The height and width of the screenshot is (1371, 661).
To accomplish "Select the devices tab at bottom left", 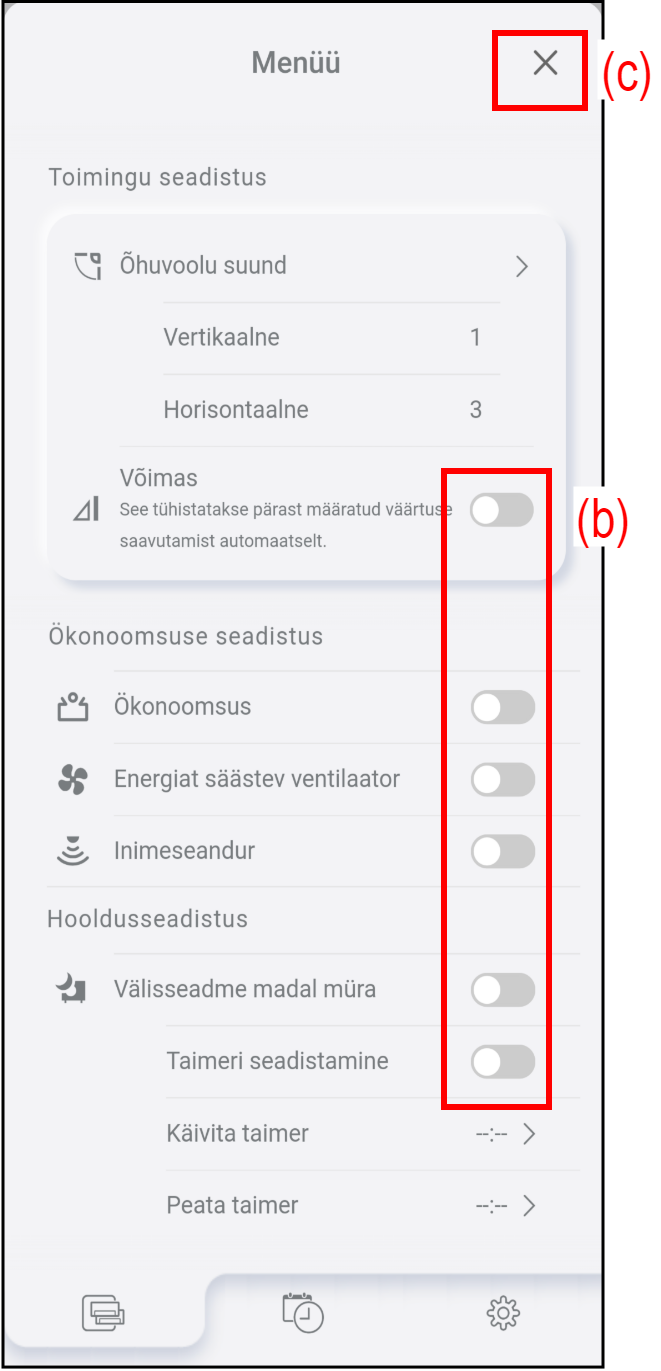I will point(104,1312).
